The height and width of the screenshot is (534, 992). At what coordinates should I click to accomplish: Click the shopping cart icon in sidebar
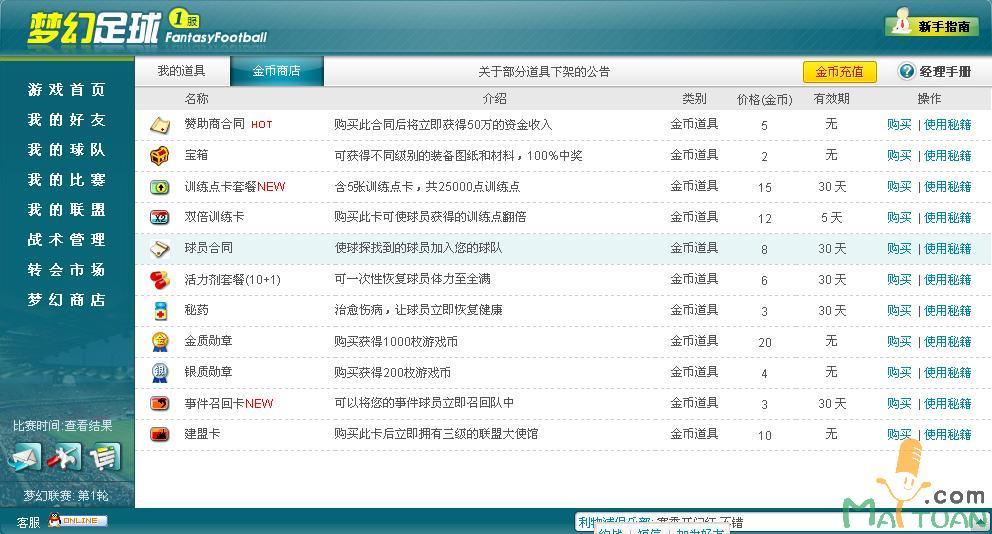pos(104,458)
